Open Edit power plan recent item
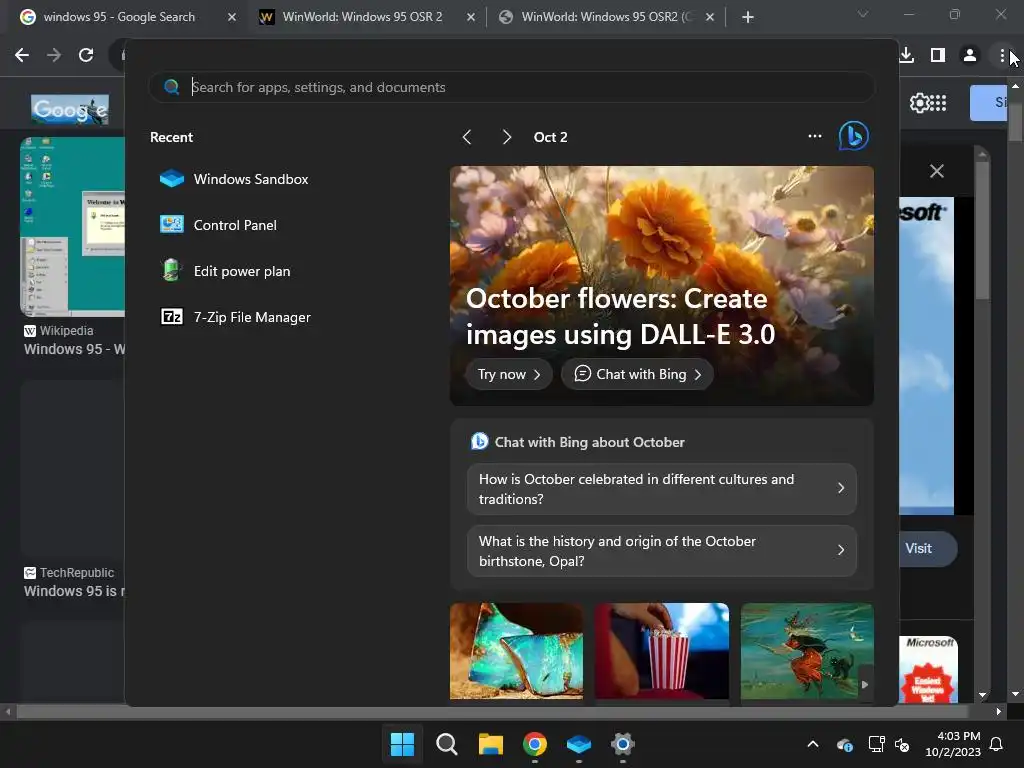1024x768 pixels. (x=225, y=271)
